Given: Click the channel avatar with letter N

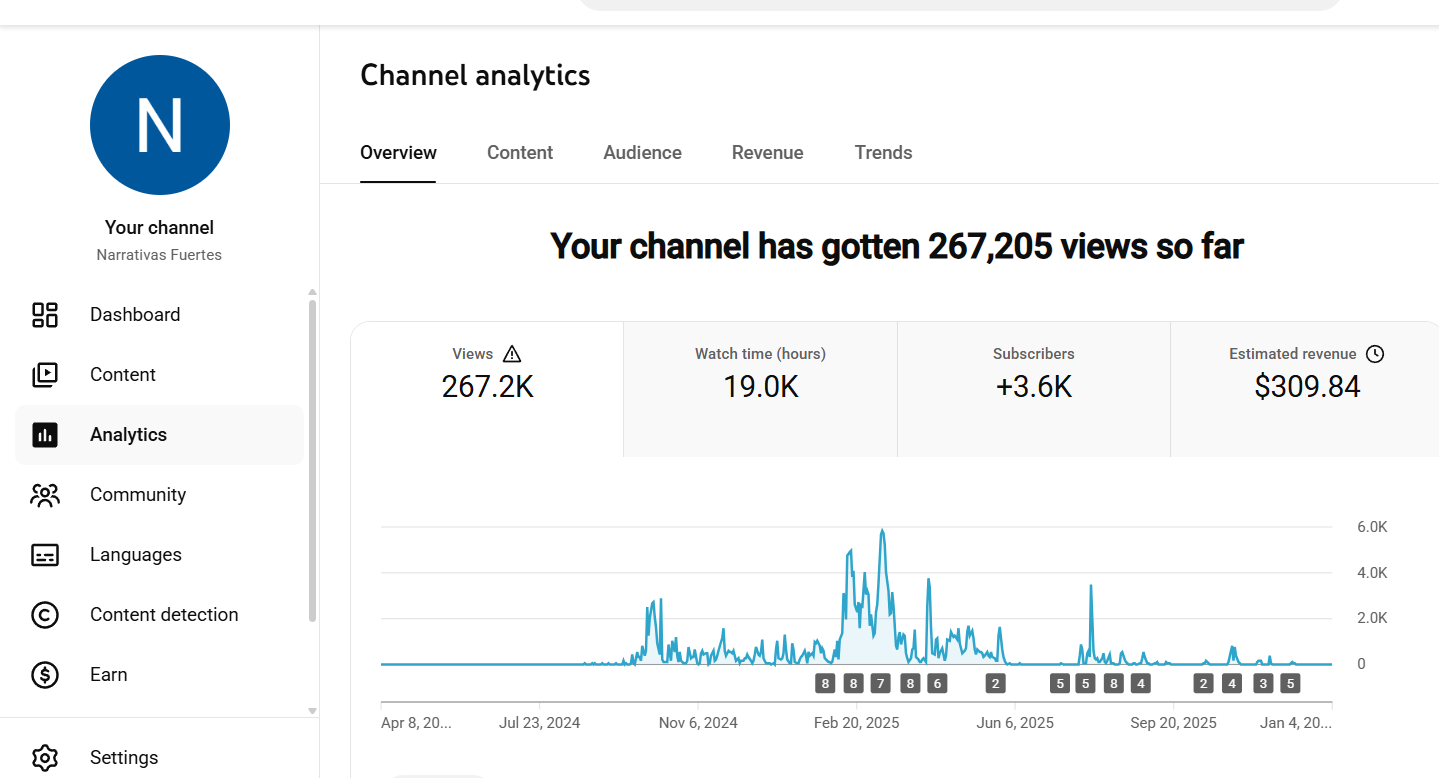Looking at the screenshot, I should [x=160, y=125].
